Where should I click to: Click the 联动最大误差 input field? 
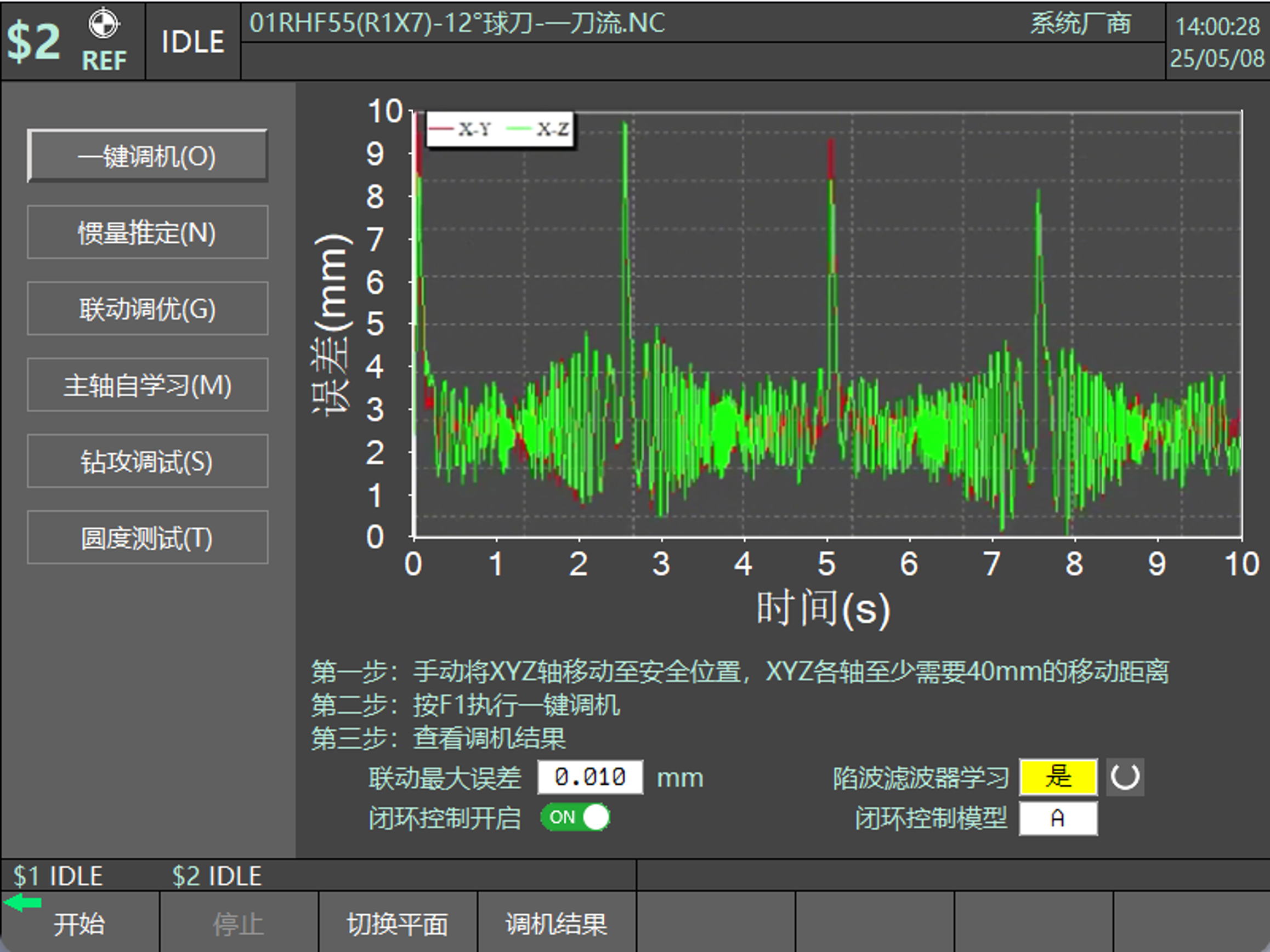[x=589, y=777]
